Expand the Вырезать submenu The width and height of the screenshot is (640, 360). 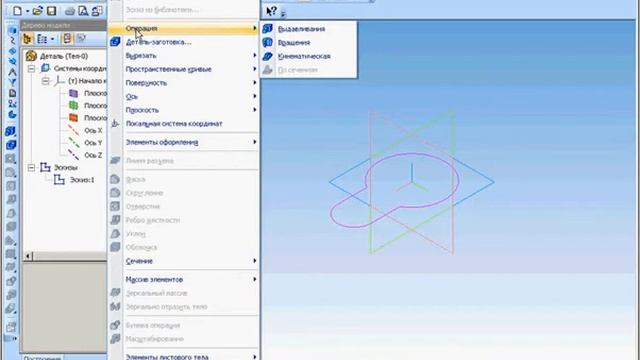pyautogui.click(x=184, y=56)
